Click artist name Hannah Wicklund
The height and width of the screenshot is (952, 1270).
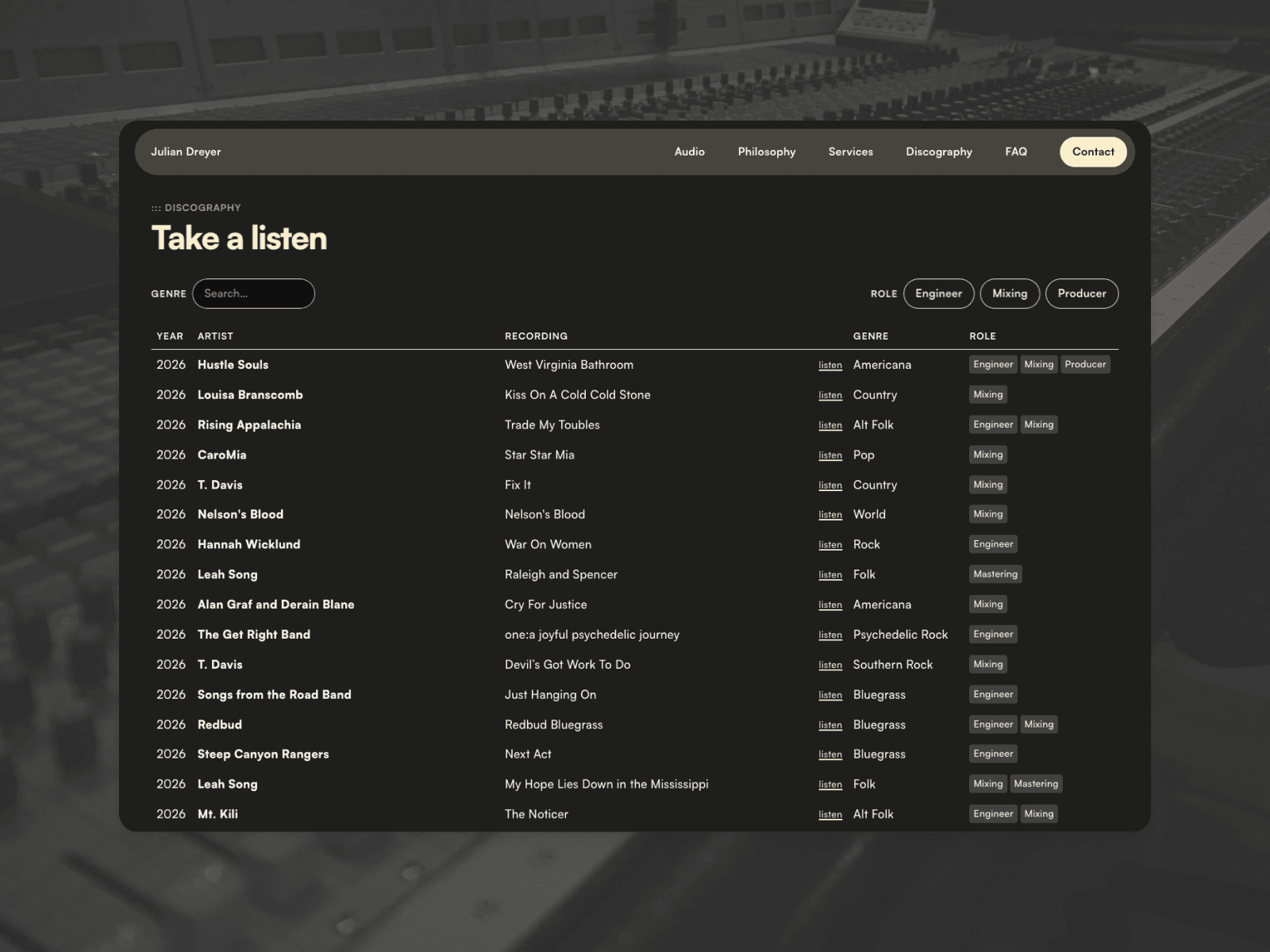tap(248, 544)
